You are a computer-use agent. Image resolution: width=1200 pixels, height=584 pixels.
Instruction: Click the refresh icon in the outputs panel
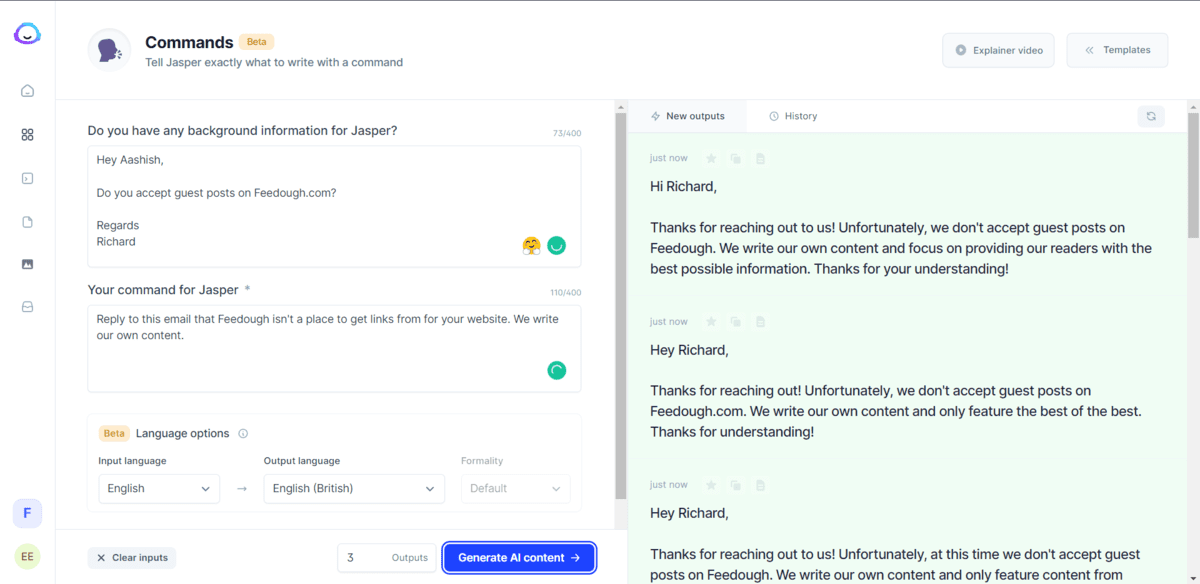[x=1151, y=116]
